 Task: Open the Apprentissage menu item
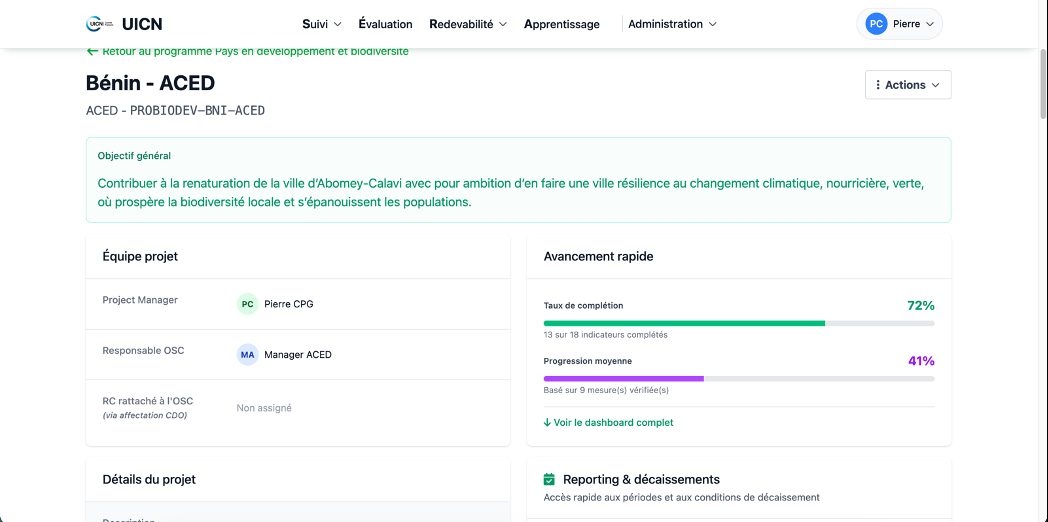click(562, 24)
